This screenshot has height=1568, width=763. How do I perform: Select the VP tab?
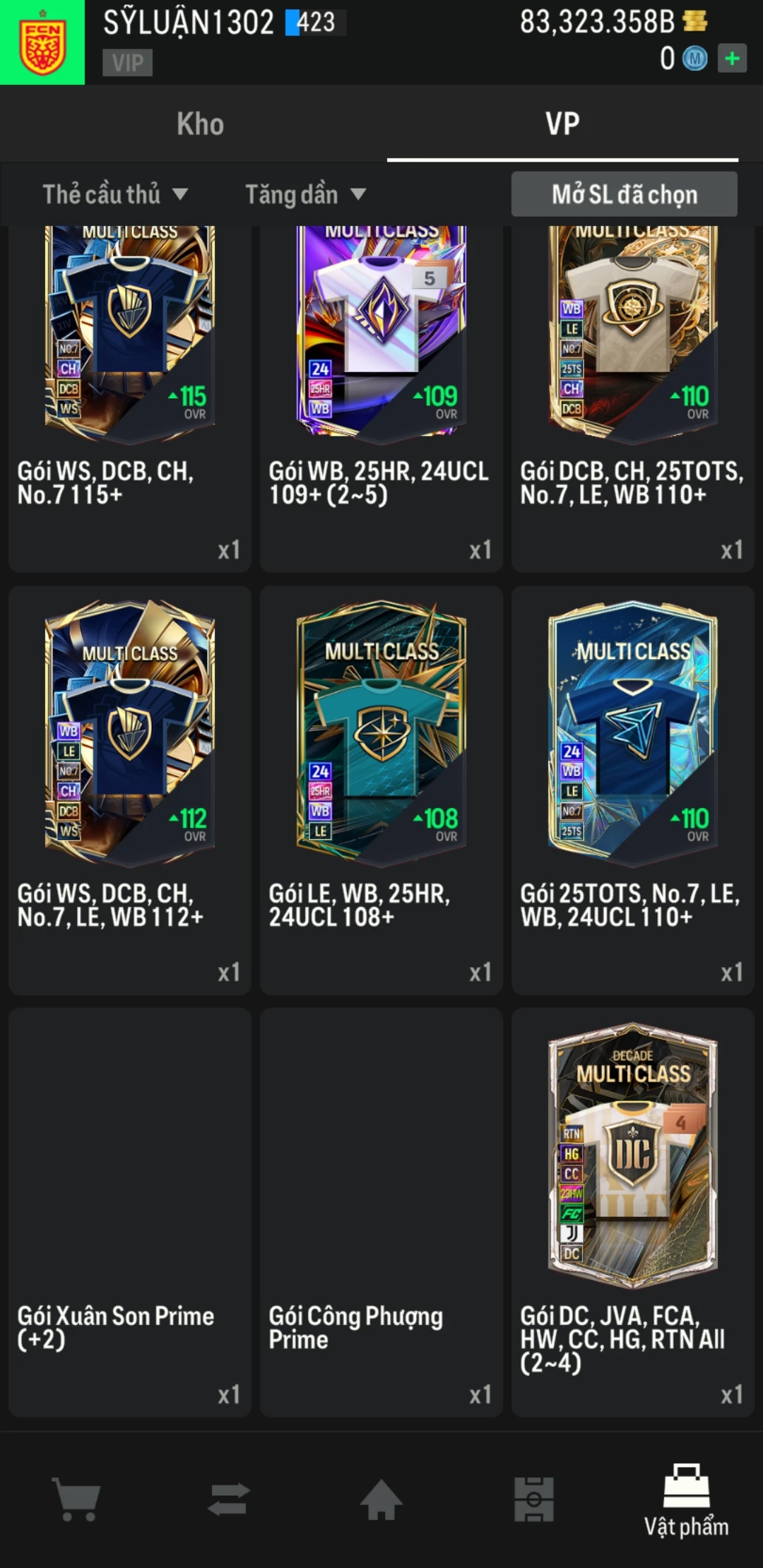562,124
